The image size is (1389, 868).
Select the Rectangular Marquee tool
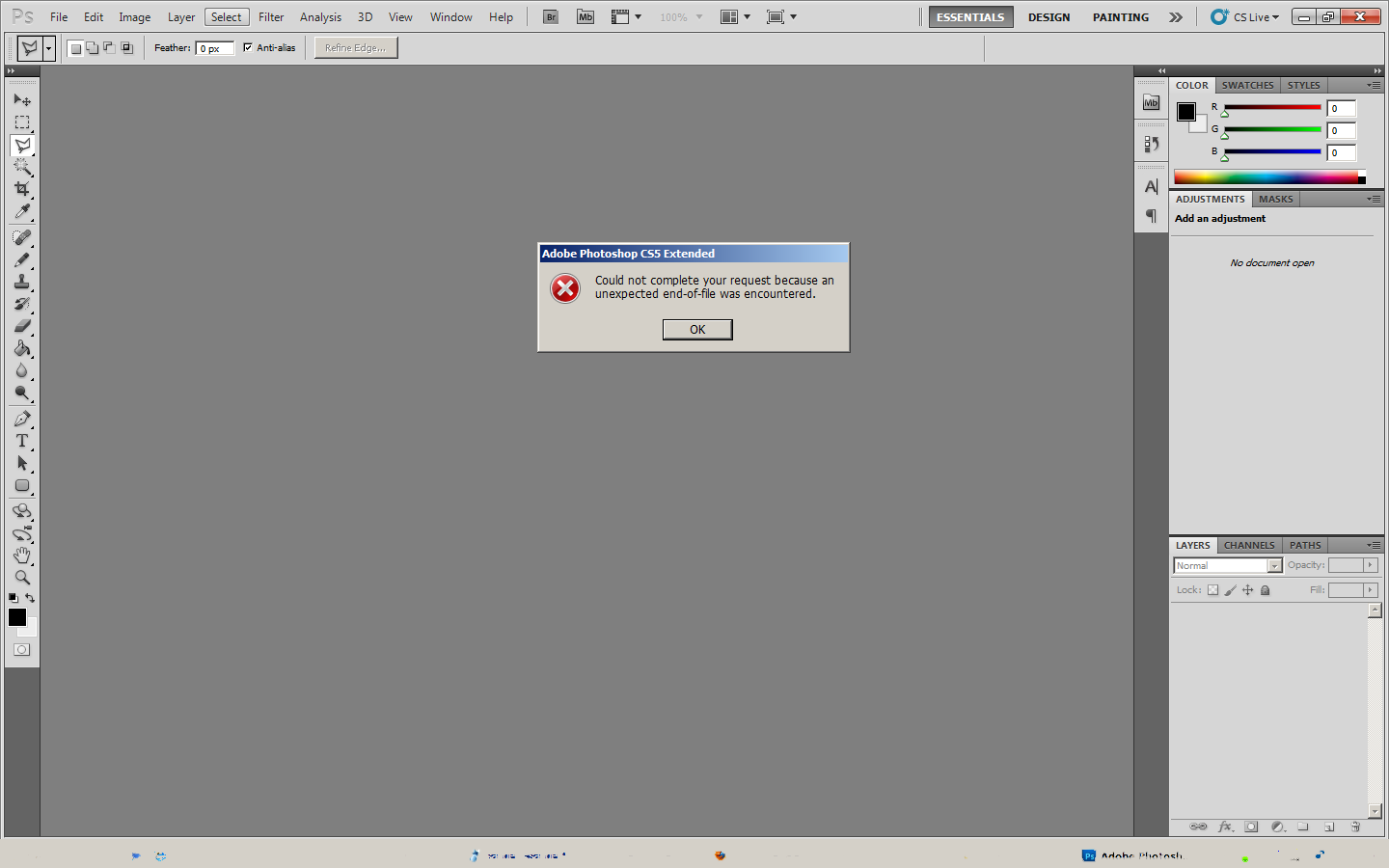[x=22, y=122]
